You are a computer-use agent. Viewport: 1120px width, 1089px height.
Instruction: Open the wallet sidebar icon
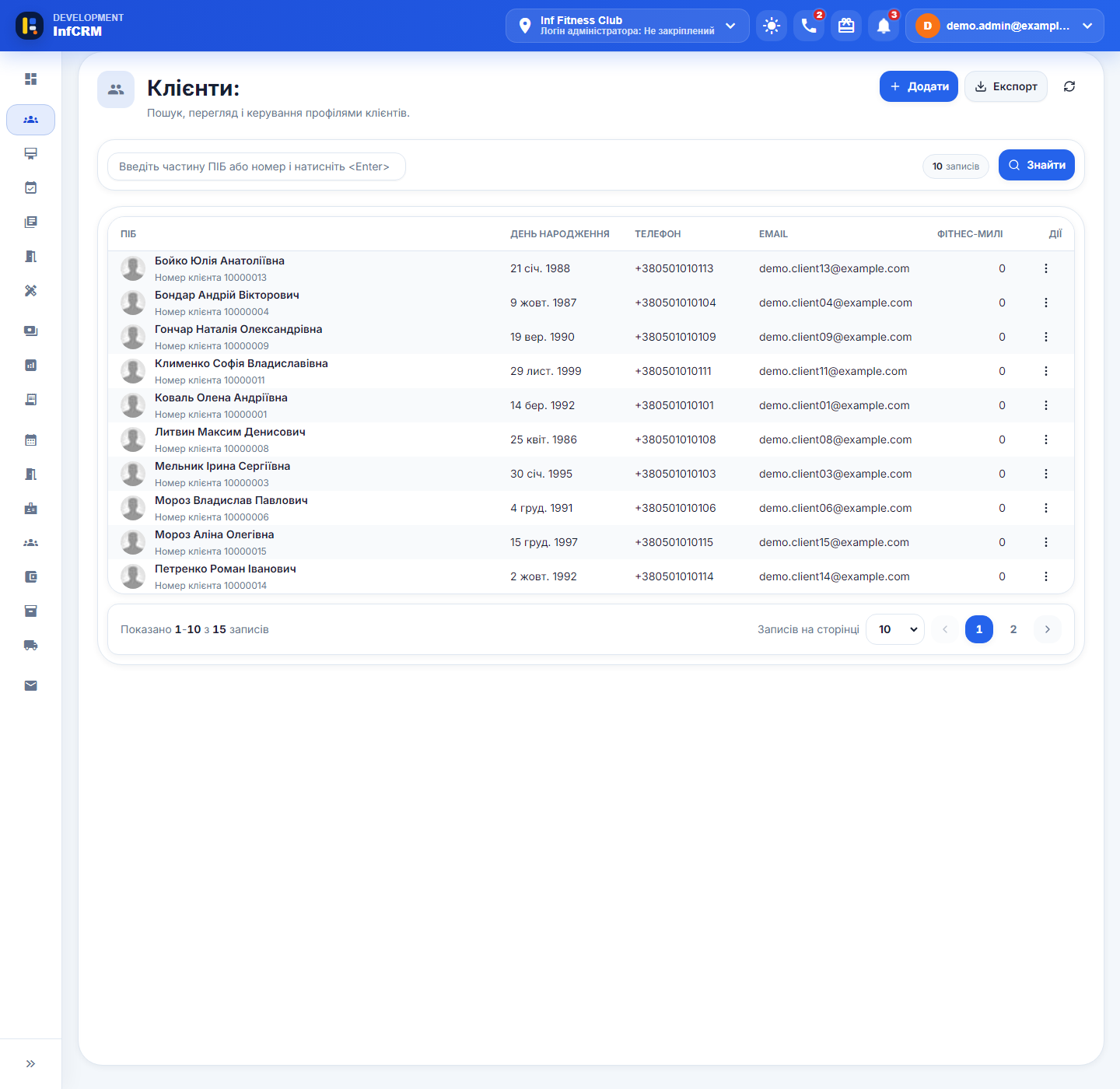click(30, 577)
